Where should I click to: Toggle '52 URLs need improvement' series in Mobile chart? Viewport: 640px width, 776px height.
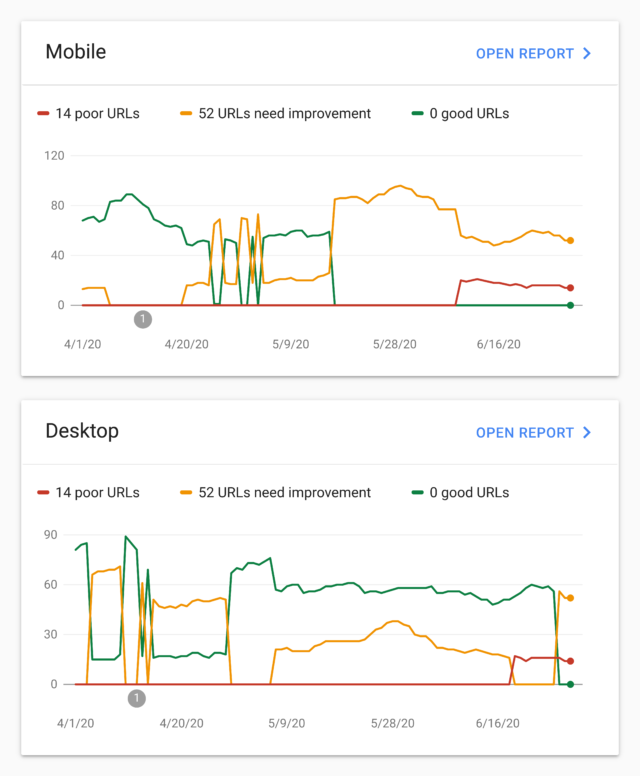[275, 114]
